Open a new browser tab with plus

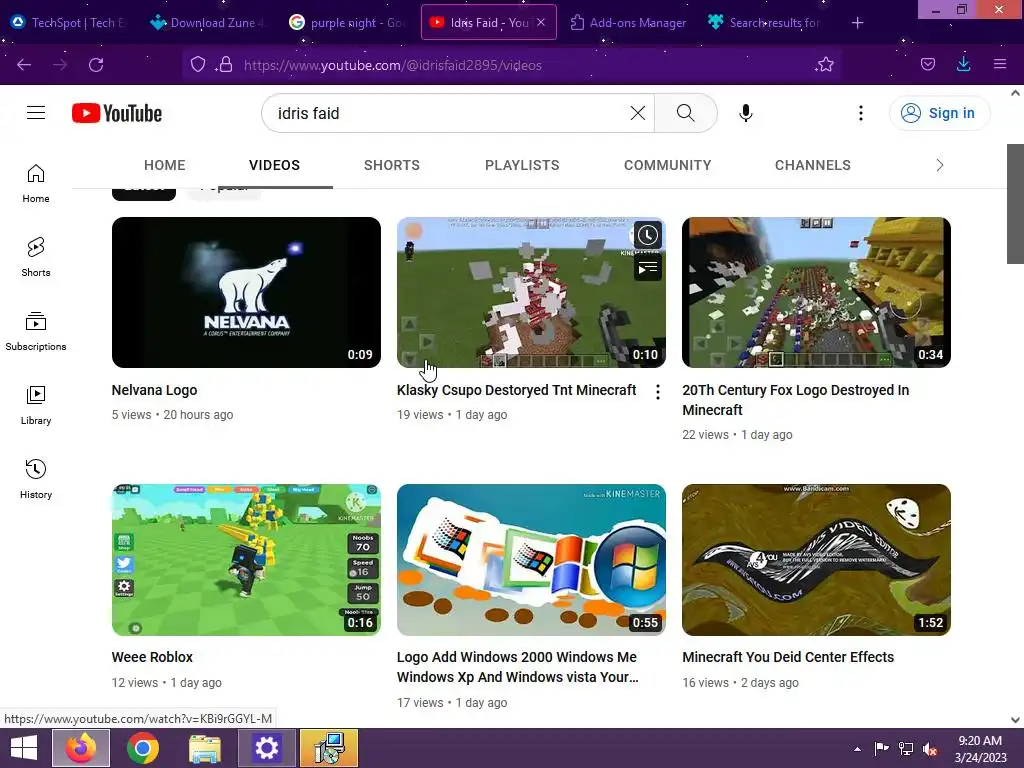[x=857, y=23]
